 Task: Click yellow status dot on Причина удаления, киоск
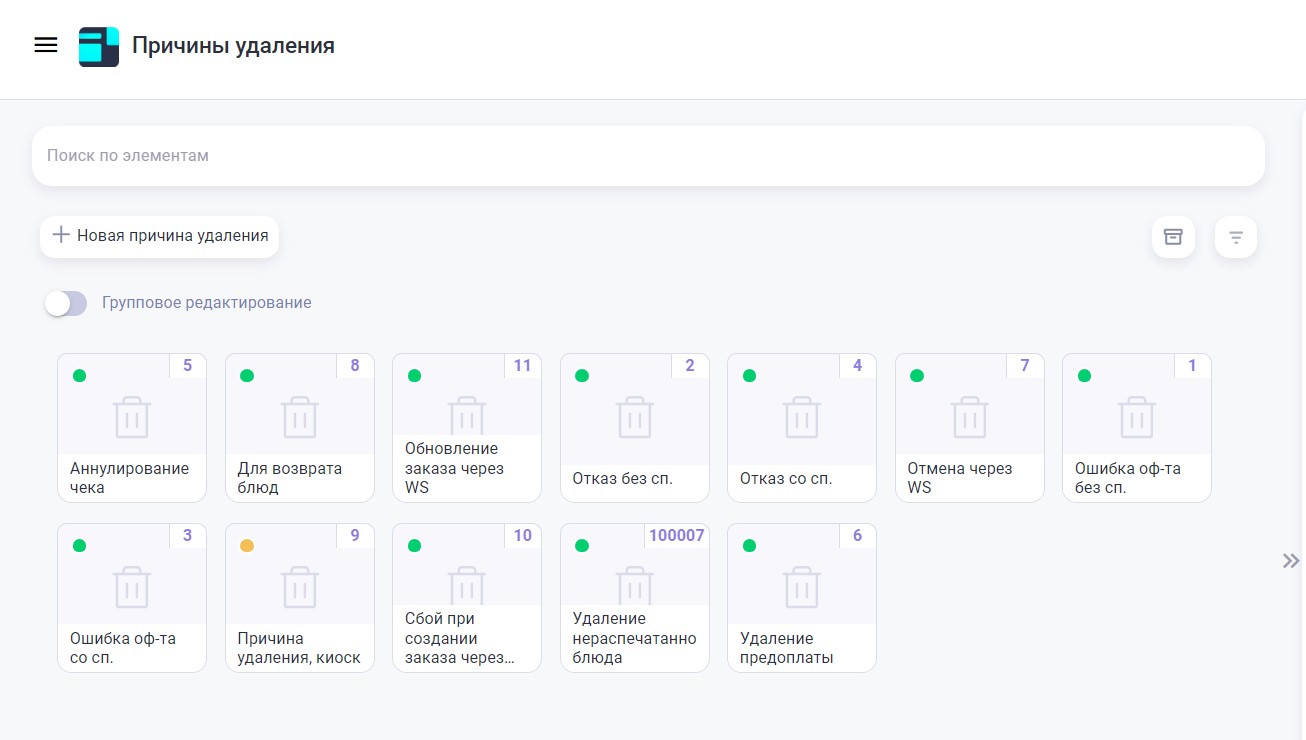pos(247,546)
